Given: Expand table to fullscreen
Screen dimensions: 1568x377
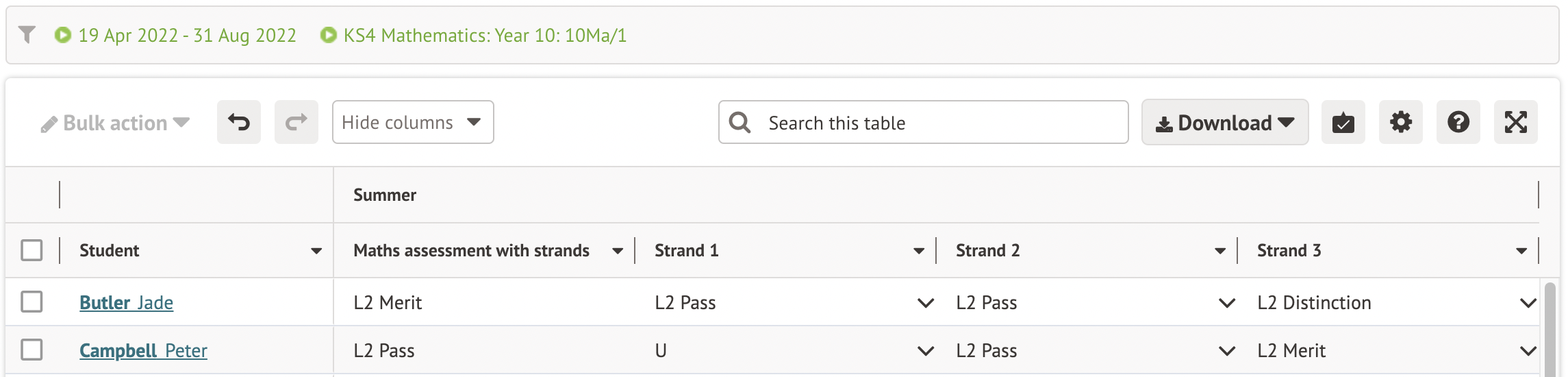Looking at the screenshot, I should [x=1515, y=123].
